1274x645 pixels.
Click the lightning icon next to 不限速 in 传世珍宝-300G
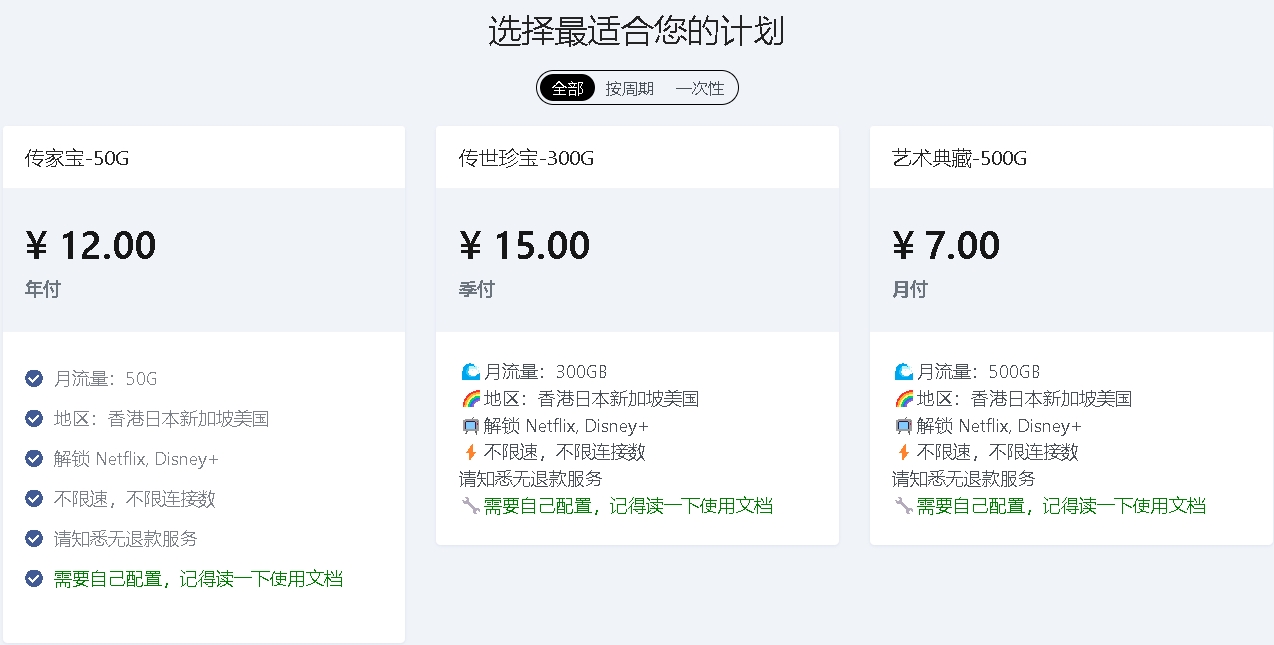coord(470,452)
